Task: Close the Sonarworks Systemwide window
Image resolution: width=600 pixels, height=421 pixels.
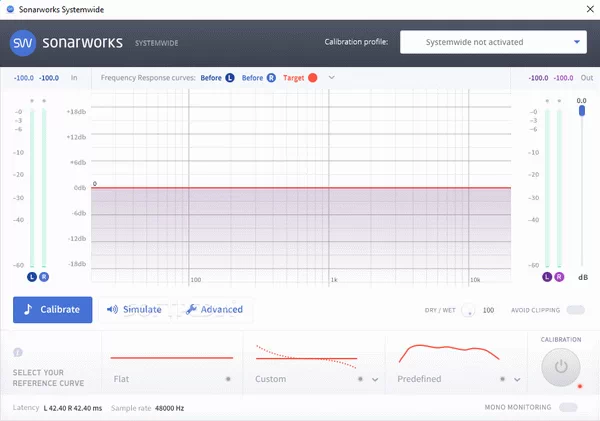Action: coord(590,9)
